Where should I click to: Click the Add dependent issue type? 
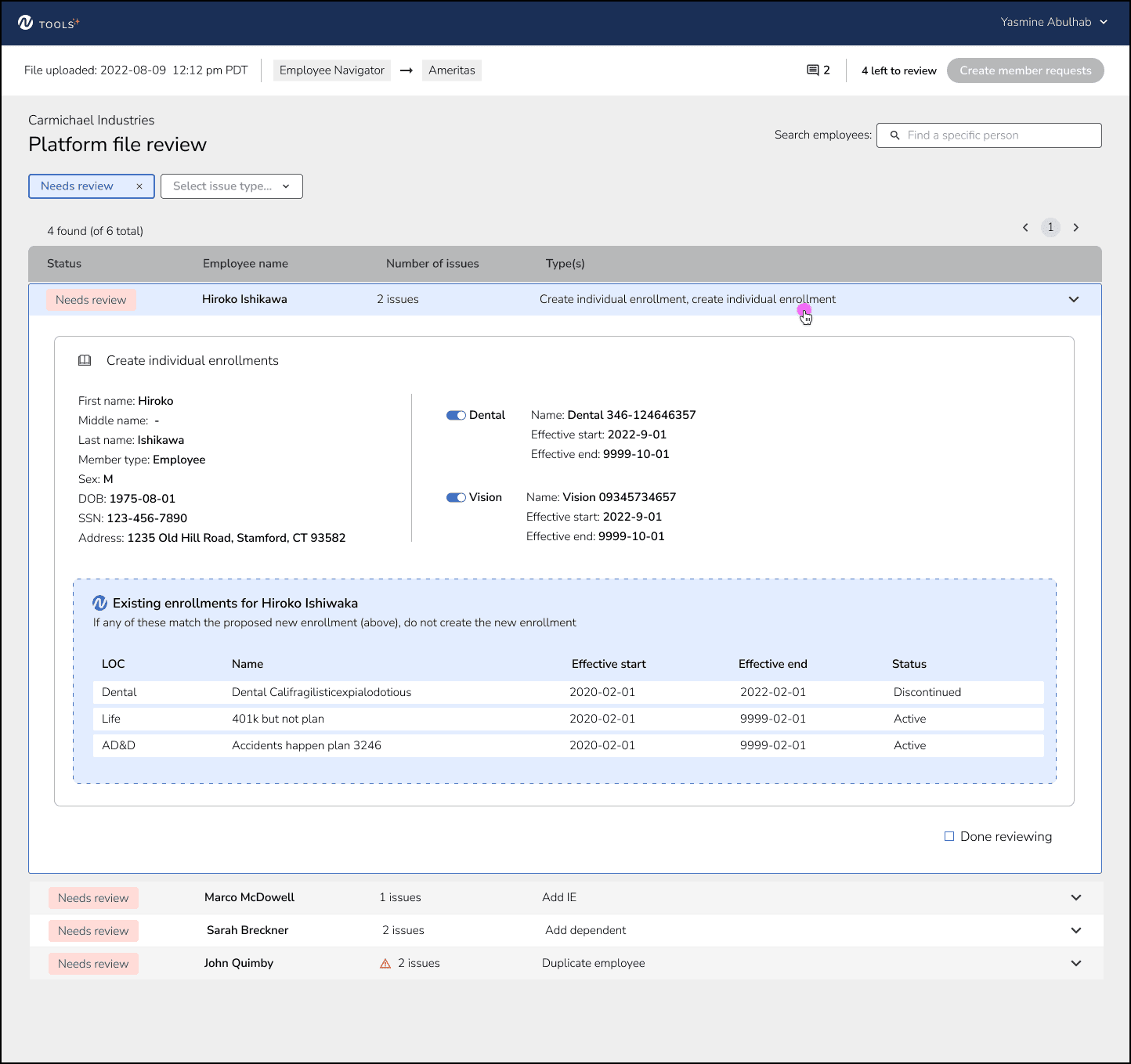(586, 930)
